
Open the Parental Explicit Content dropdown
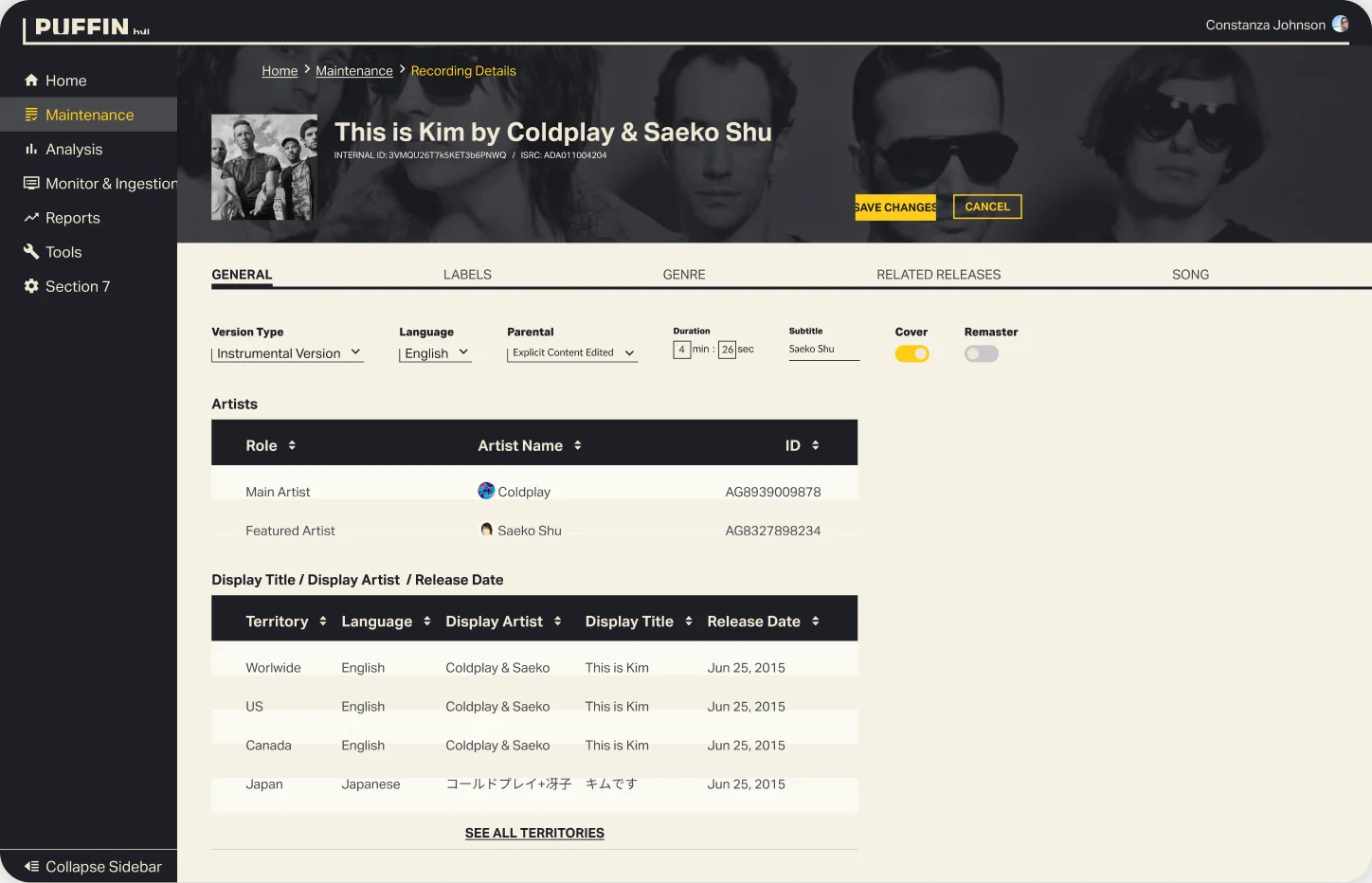click(572, 352)
